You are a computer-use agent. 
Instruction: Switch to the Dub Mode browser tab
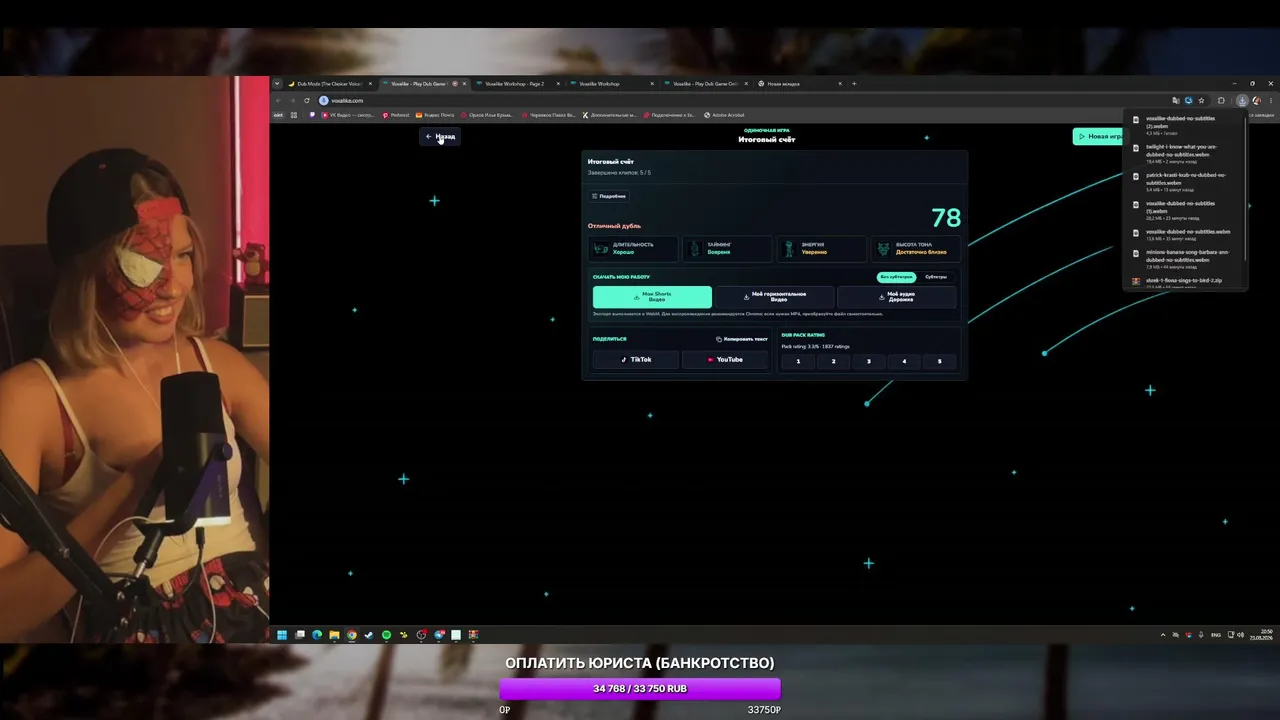tap(330, 84)
